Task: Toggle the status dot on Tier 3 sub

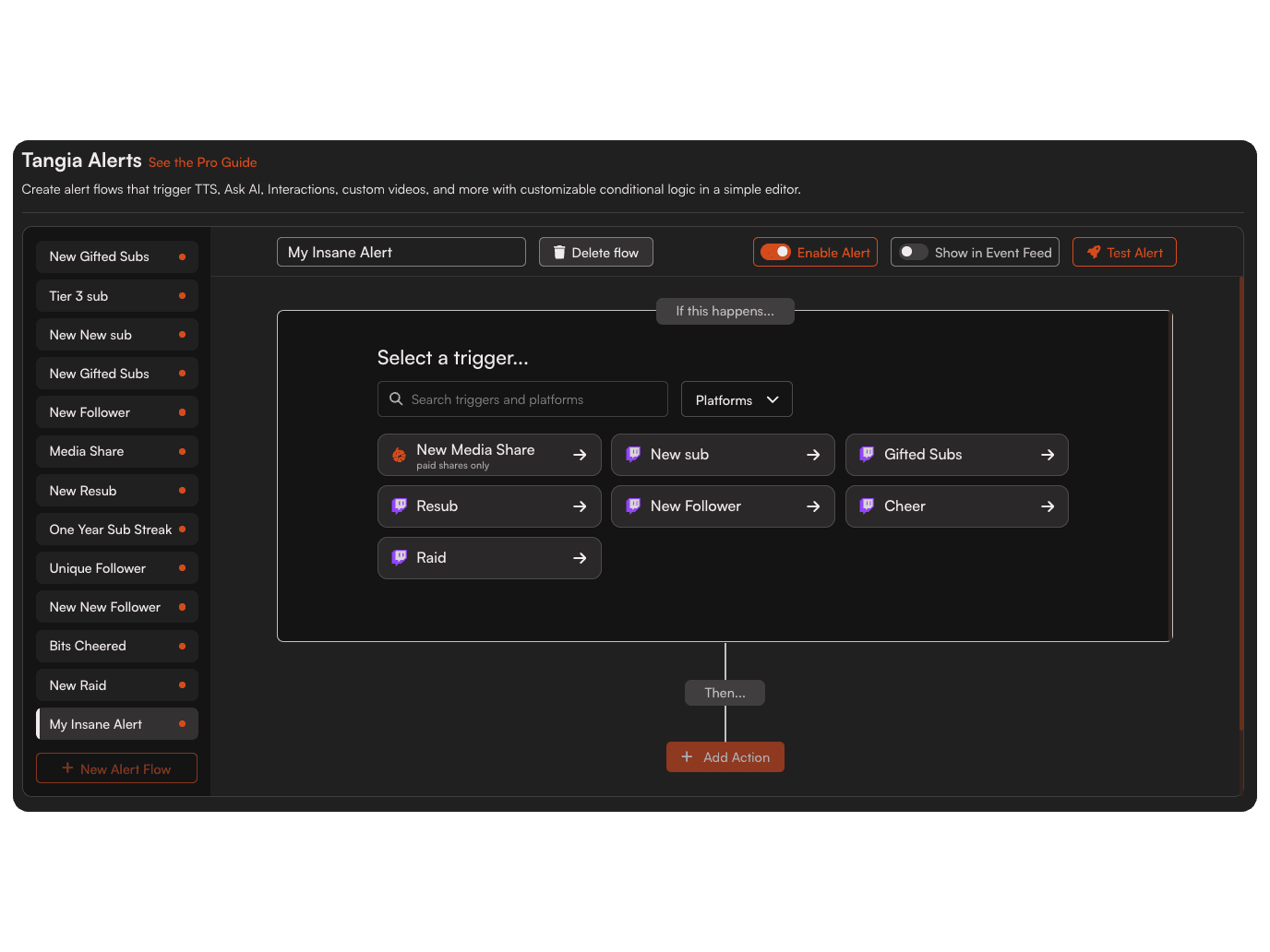Action: (x=182, y=296)
